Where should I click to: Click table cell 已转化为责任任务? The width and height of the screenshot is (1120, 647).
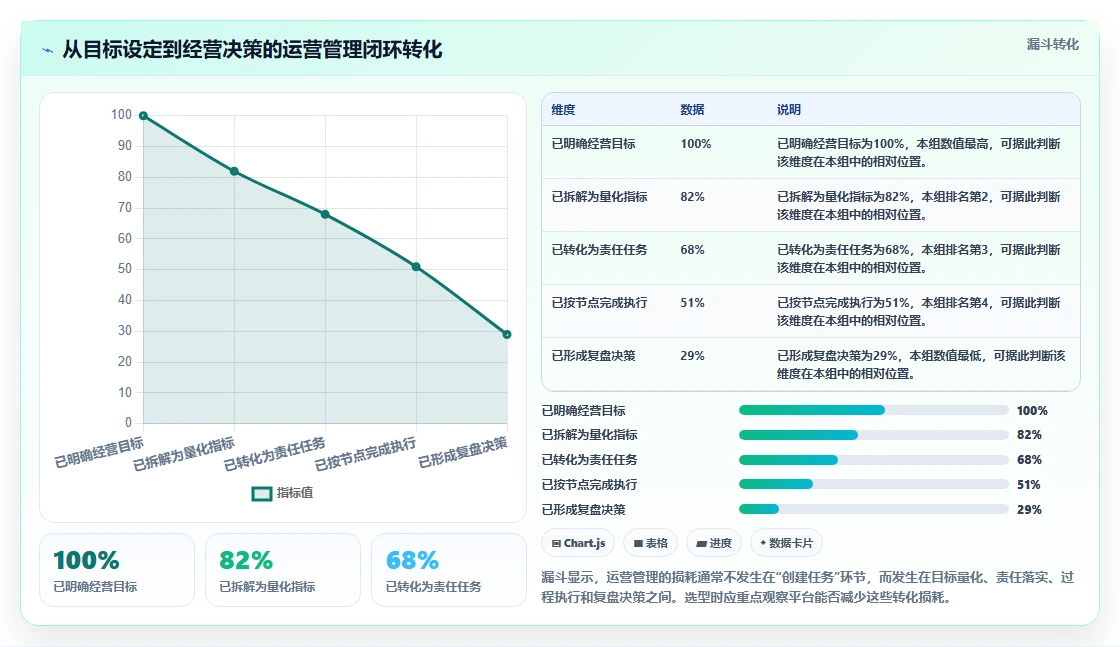[599, 249]
